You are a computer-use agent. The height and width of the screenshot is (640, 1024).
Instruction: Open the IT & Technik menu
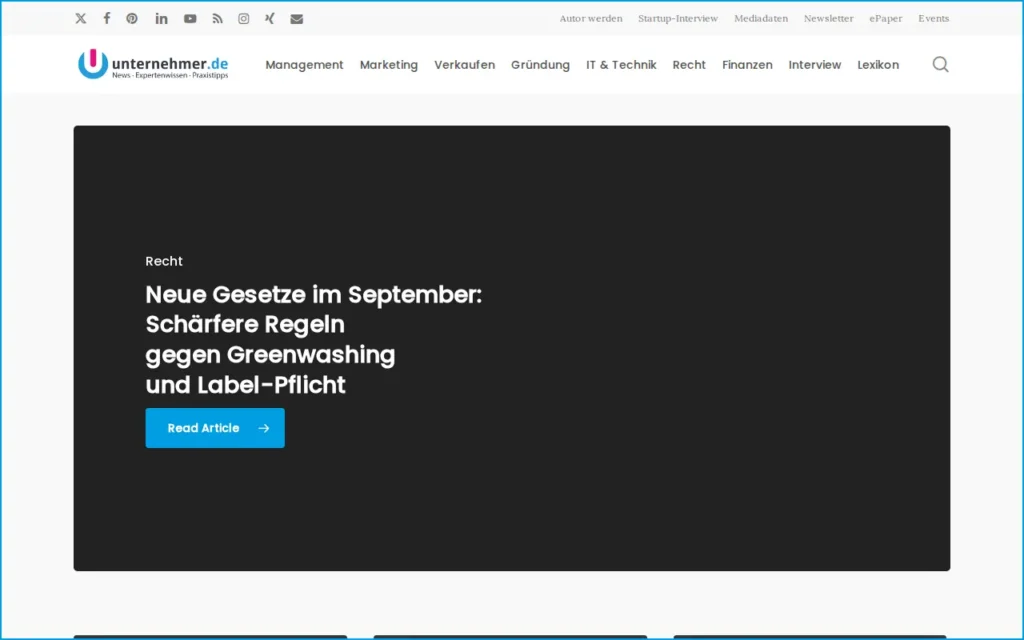621,65
